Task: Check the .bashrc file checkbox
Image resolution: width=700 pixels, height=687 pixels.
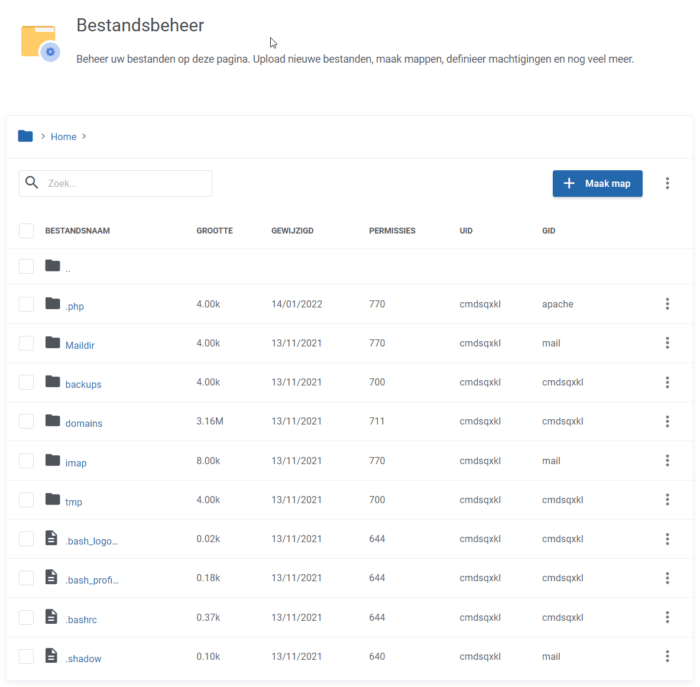Action: [26, 617]
